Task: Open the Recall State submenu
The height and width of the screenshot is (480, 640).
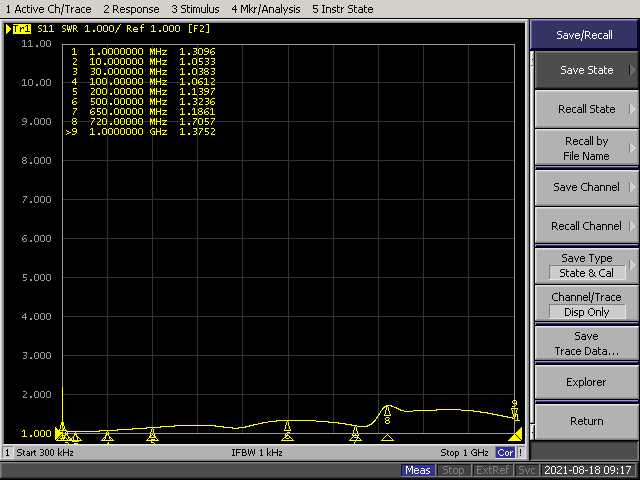Action: 586,109
